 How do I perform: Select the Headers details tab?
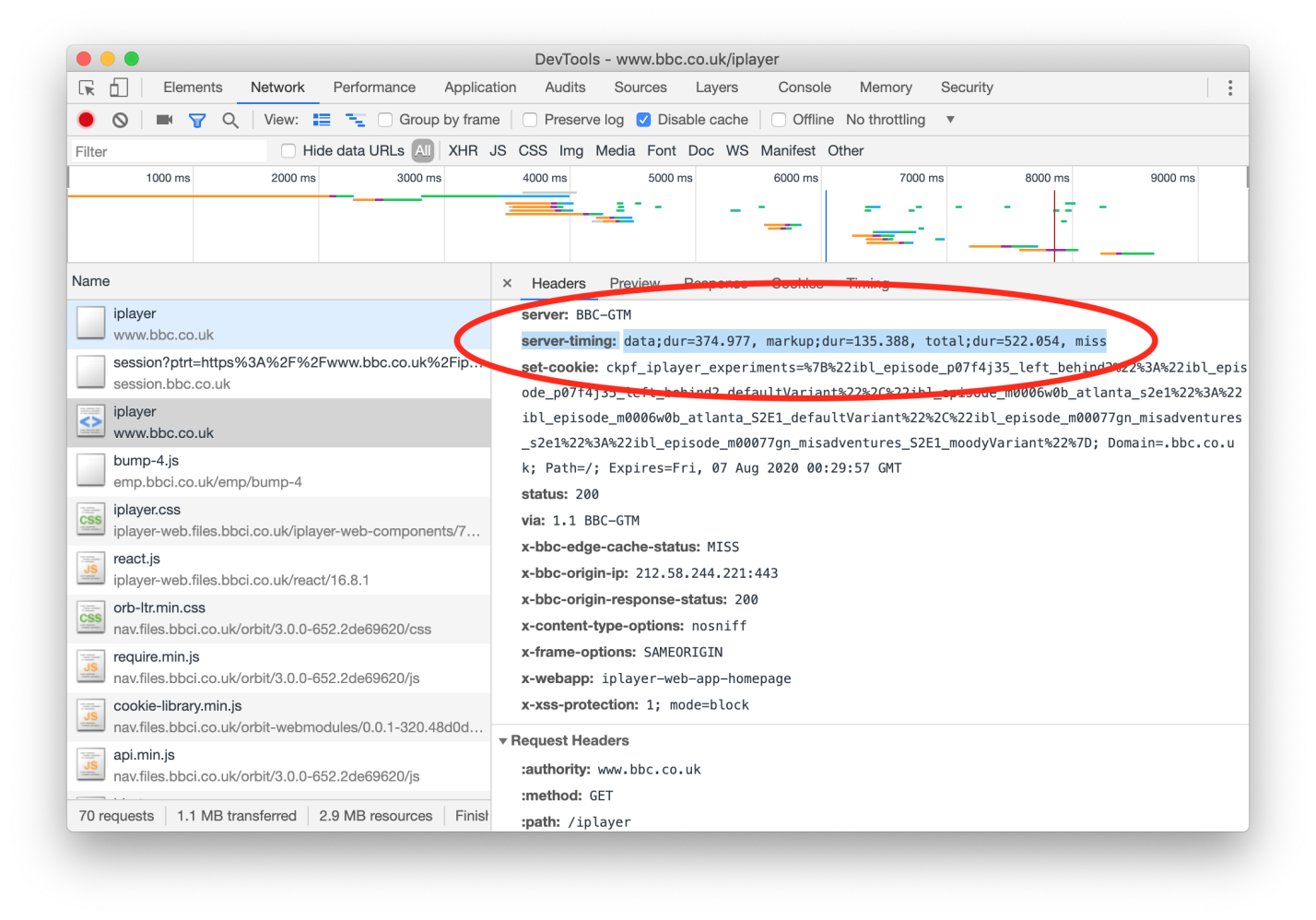coord(558,284)
